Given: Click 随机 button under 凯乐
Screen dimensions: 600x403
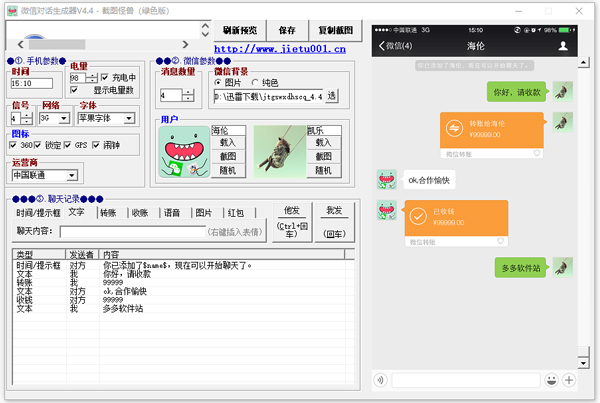Looking at the screenshot, I should click(323, 170).
